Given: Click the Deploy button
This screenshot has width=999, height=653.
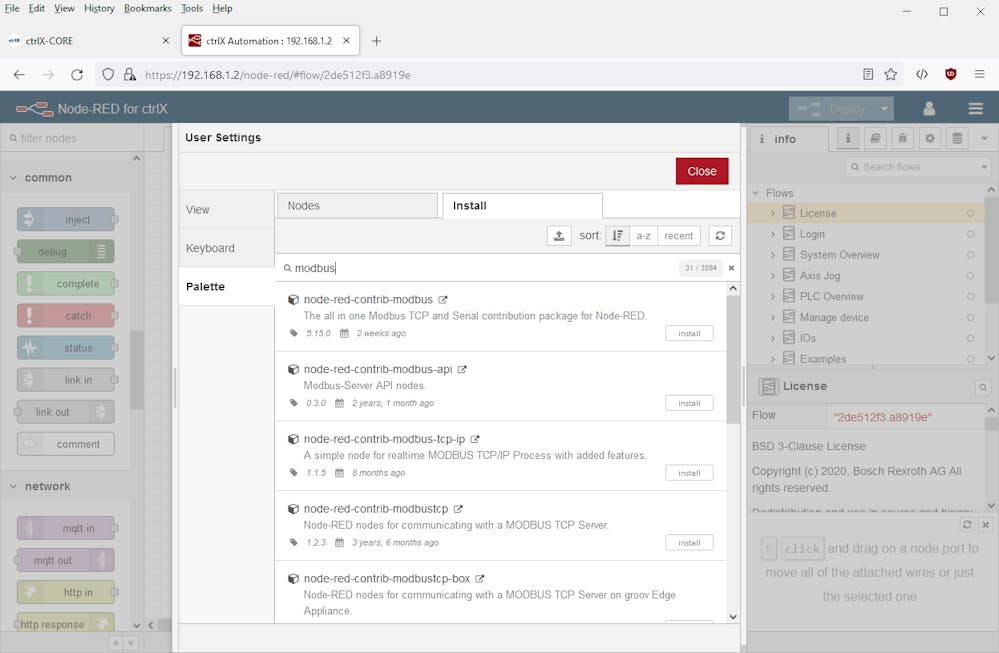Looking at the screenshot, I should pos(833,109).
